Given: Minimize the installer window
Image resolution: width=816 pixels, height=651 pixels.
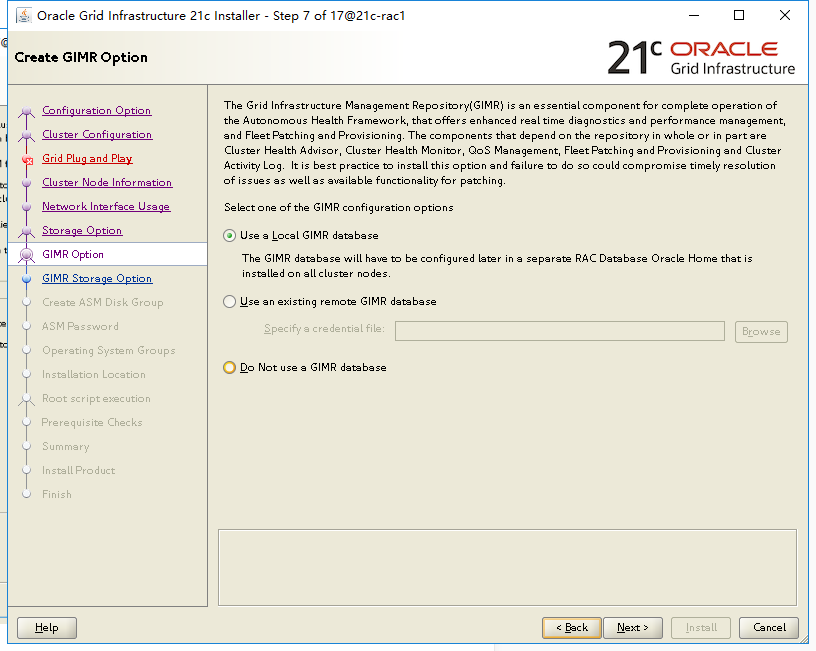Looking at the screenshot, I should [694, 15].
